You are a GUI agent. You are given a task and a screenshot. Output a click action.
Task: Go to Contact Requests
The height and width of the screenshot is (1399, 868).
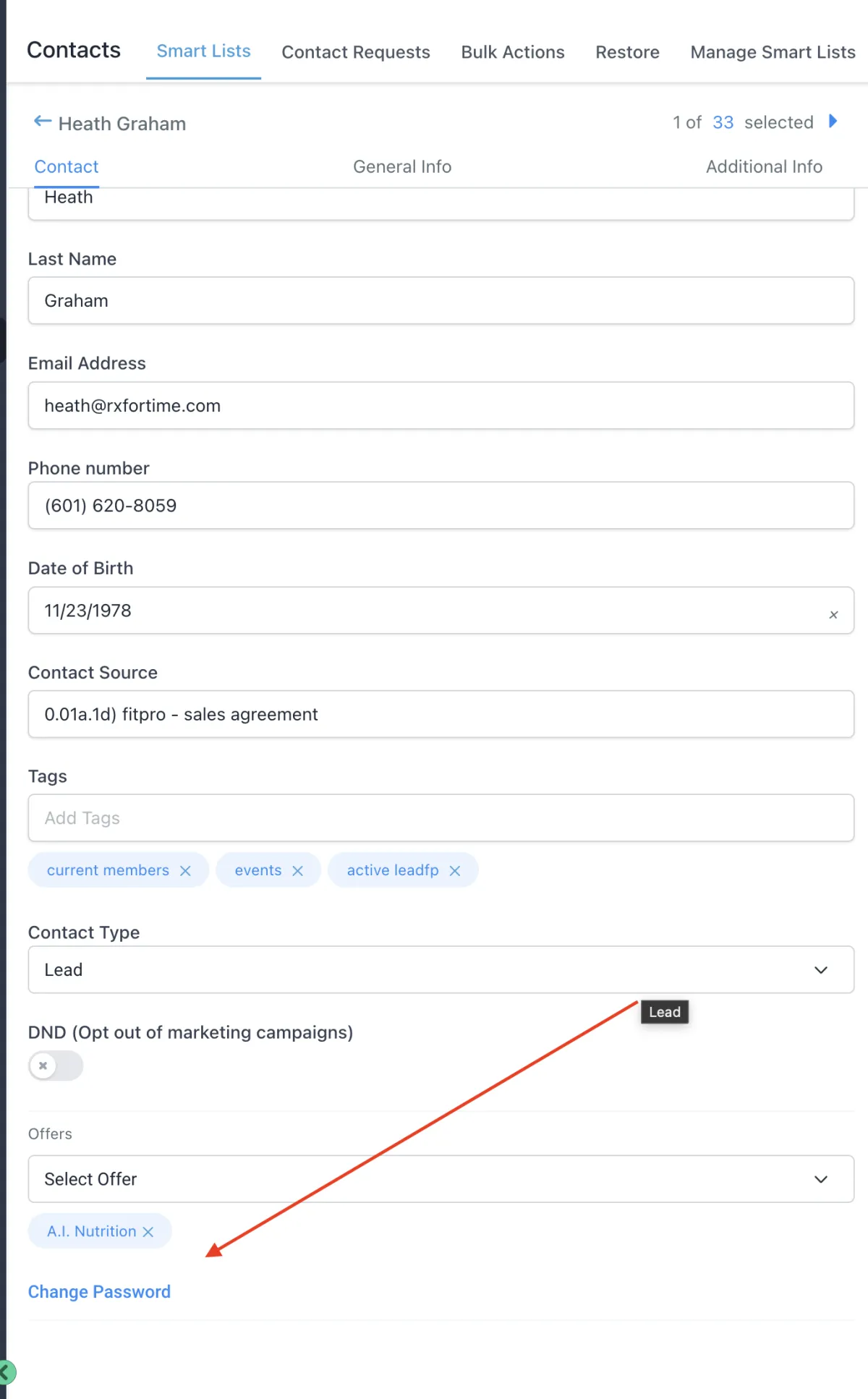pos(356,52)
